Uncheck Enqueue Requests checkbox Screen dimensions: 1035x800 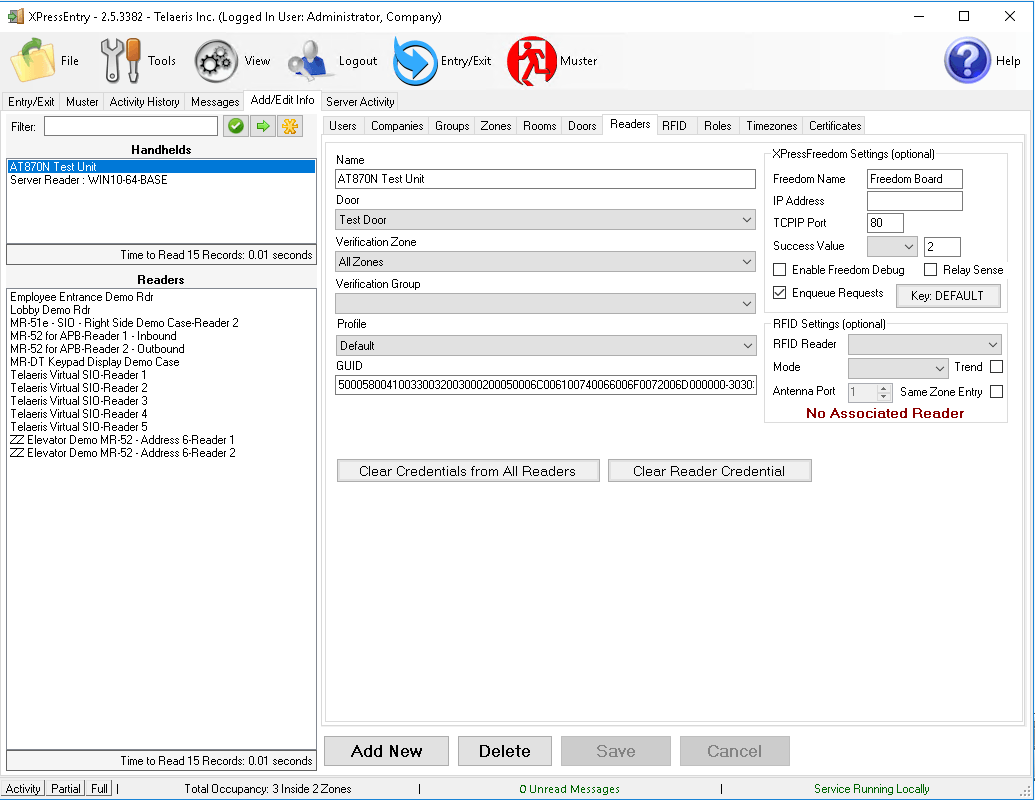(780, 293)
